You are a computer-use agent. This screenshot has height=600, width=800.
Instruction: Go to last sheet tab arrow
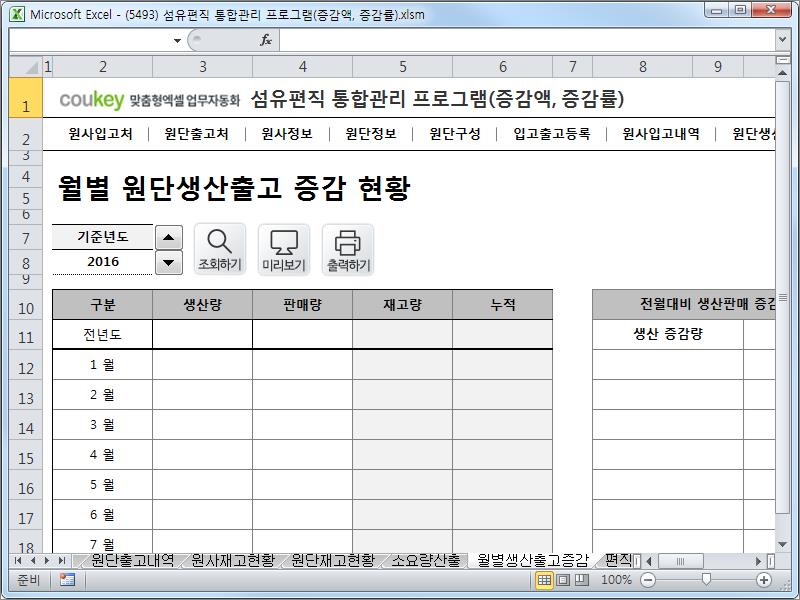pyautogui.click(x=62, y=561)
